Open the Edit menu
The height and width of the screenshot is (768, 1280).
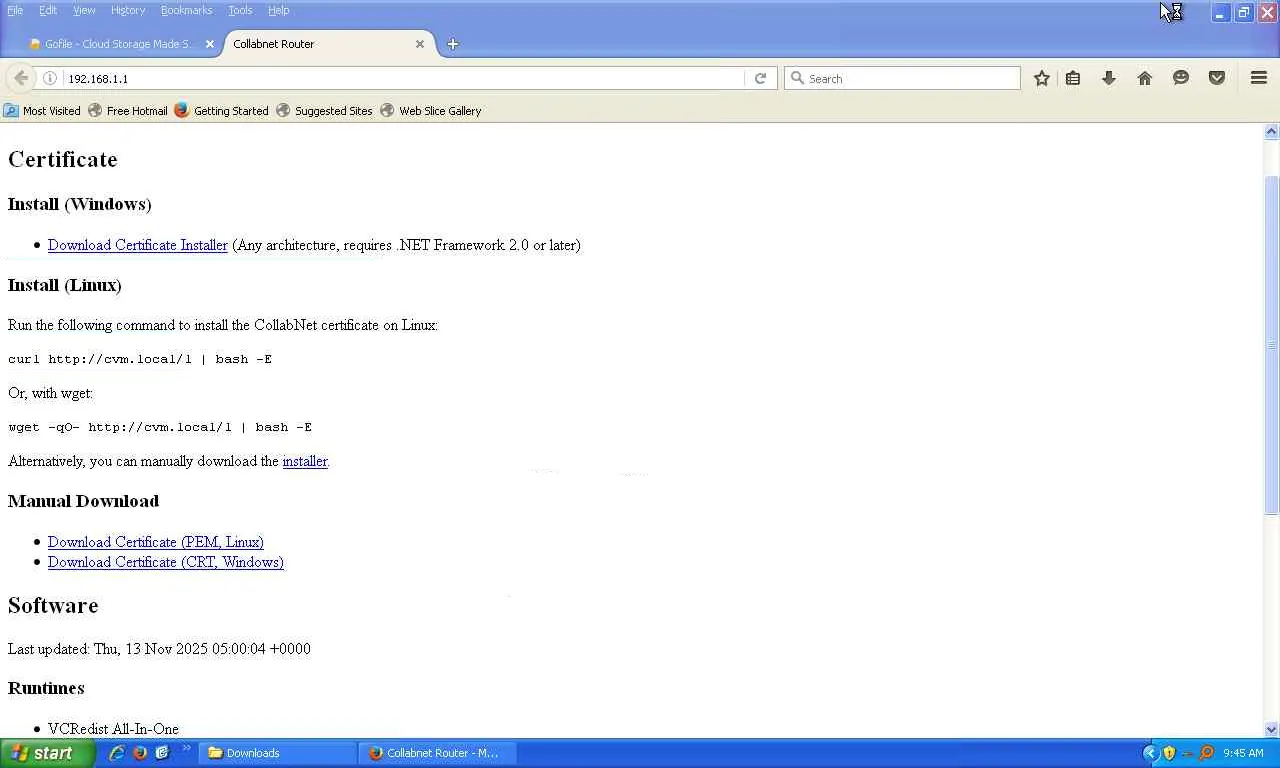tap(48, 10)
